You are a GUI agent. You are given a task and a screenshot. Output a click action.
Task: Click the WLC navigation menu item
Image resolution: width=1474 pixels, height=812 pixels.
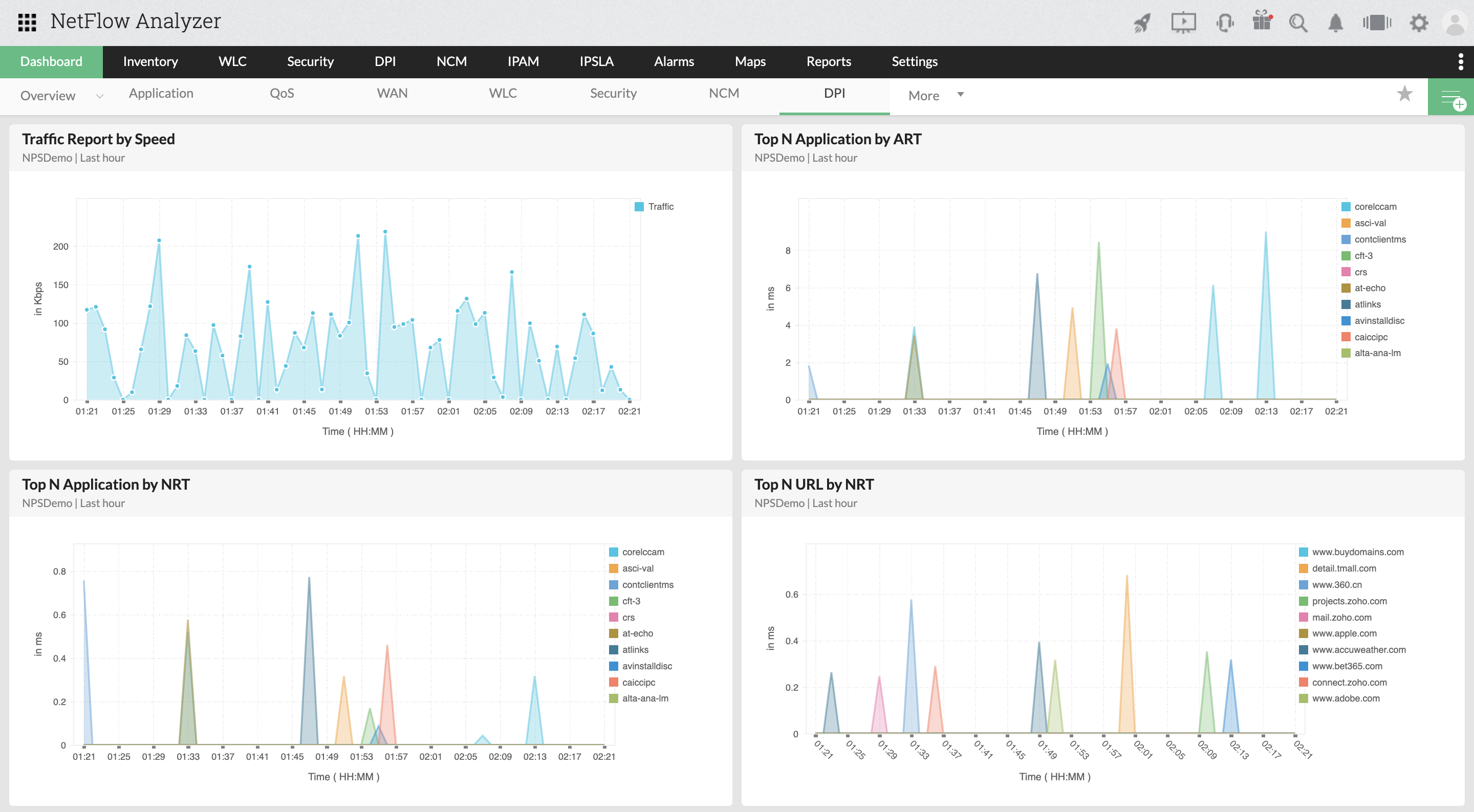point(233,61)
